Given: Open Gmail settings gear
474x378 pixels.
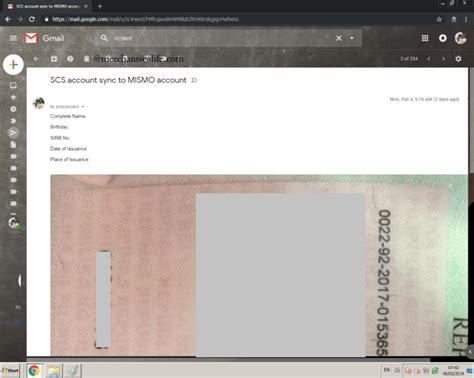Looking at the screenshot, I should [x=458, y=59].
